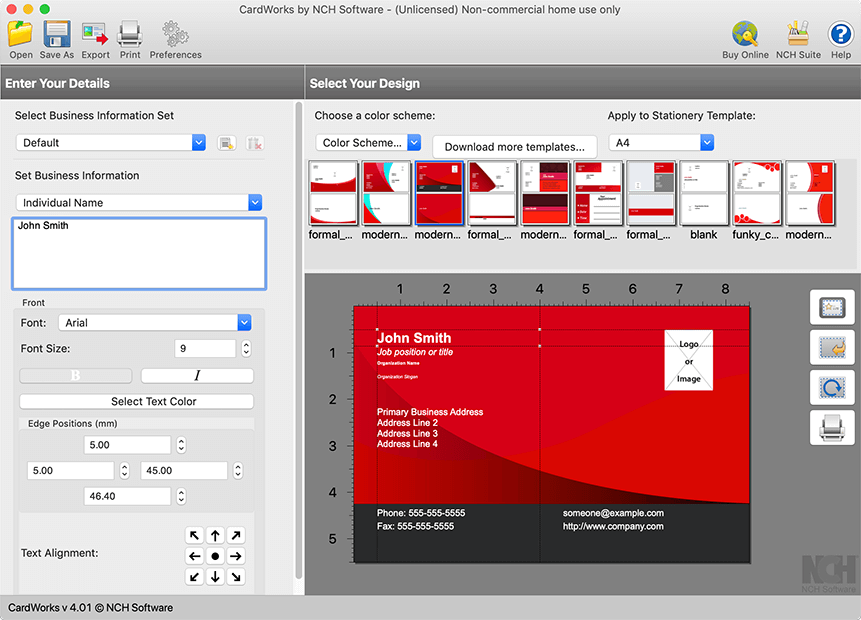Click the Font Size input field showing 9
The image size is (861, 620).
point(205,348)
